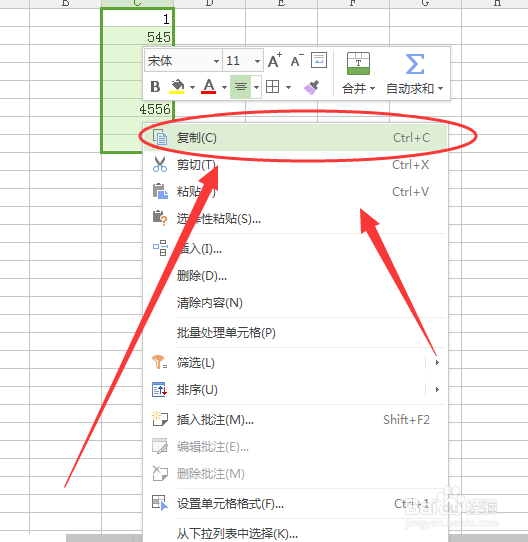The image size is (528, 542).
Task: Click the Sort icon
Action: click(159, 389)
